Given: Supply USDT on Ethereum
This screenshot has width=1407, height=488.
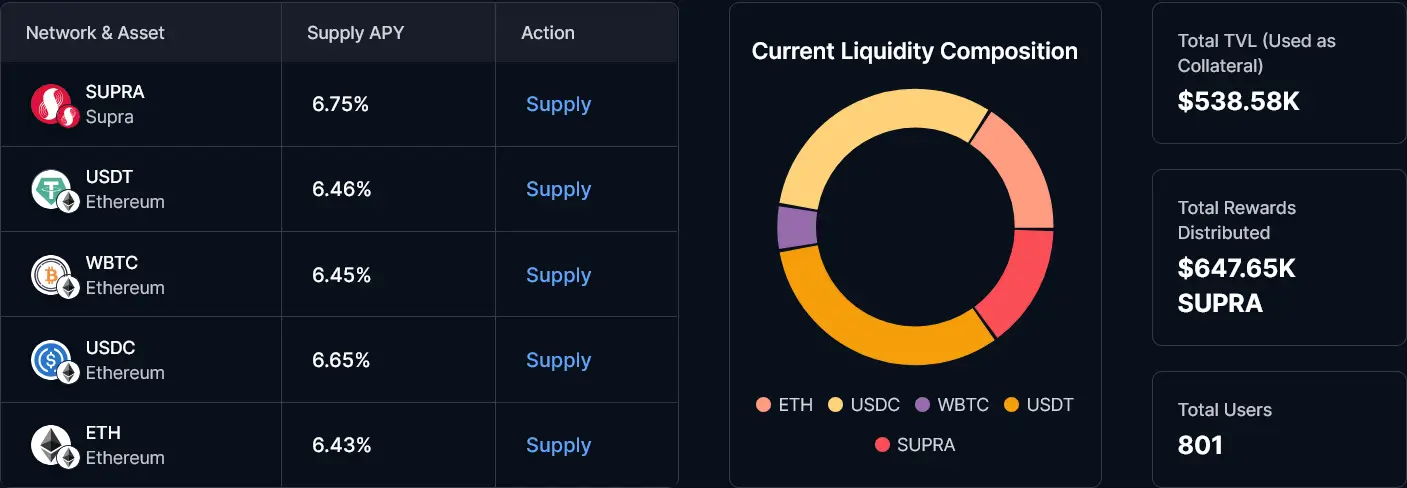Looking at the screenshot, I should (558, 189).
